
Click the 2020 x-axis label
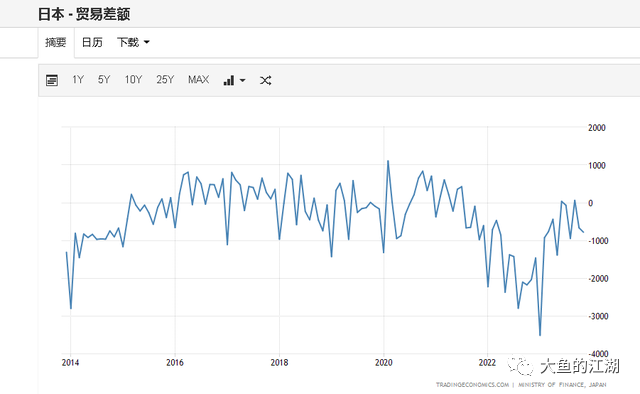click(x=384, y=363)
